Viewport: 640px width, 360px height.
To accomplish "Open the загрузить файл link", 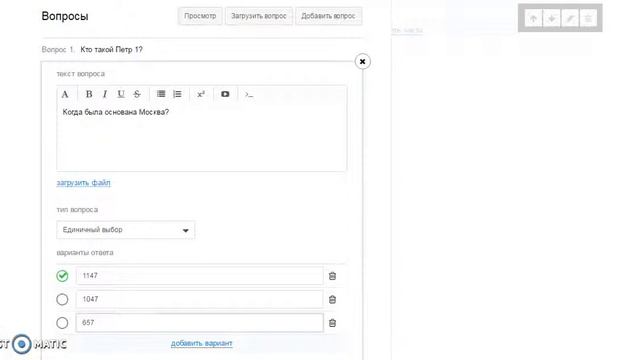I will pyautogui.click(x=84, y=182).
